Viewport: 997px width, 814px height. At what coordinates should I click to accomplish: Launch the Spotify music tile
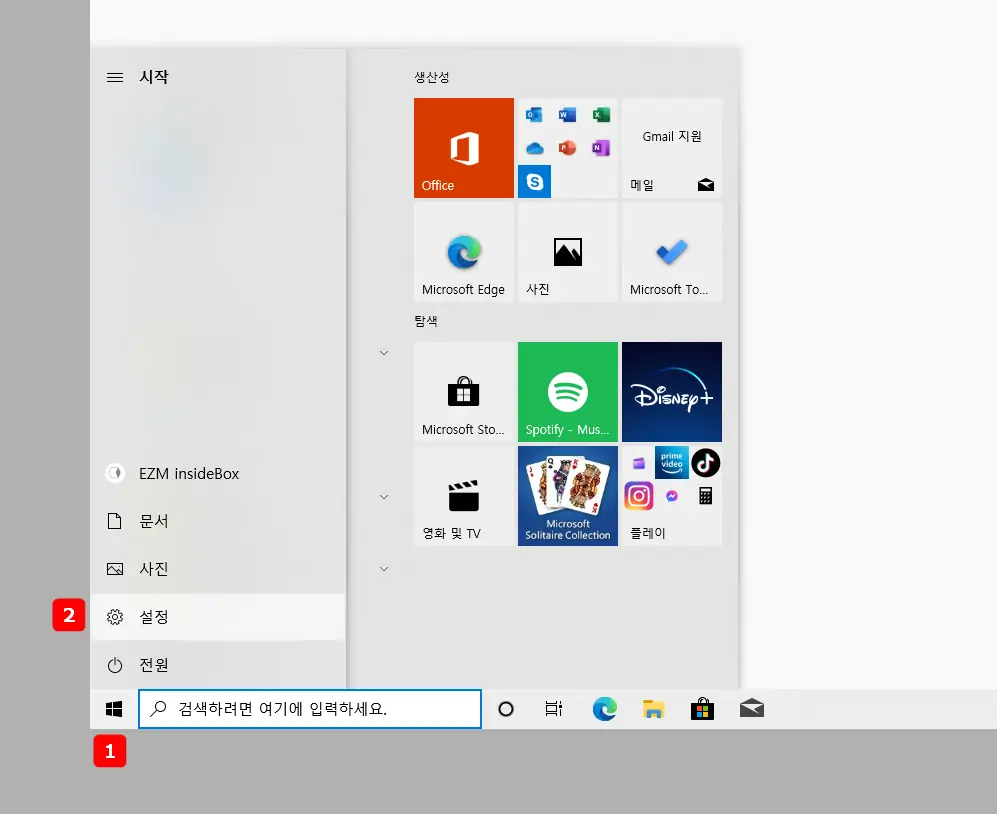(568, 392)
